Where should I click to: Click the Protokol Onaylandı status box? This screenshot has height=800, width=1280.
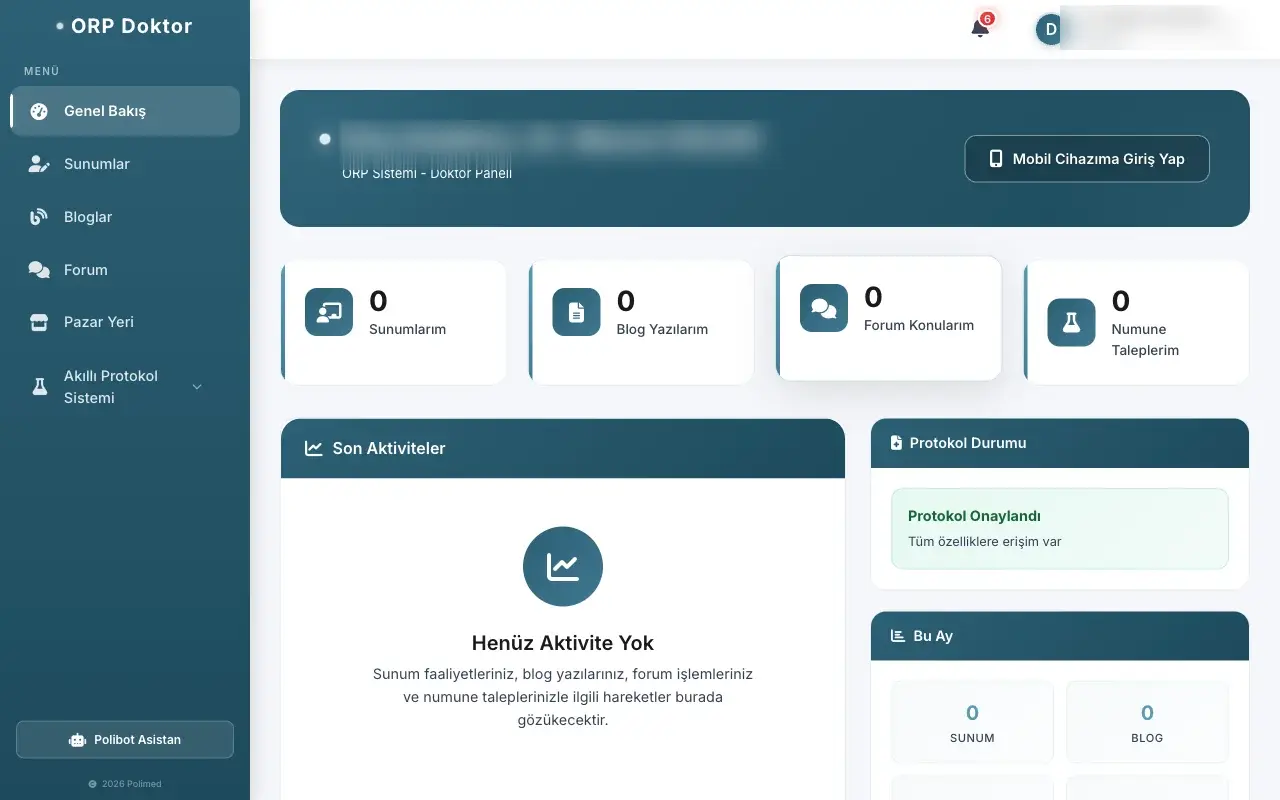[x=1060, y=529]
